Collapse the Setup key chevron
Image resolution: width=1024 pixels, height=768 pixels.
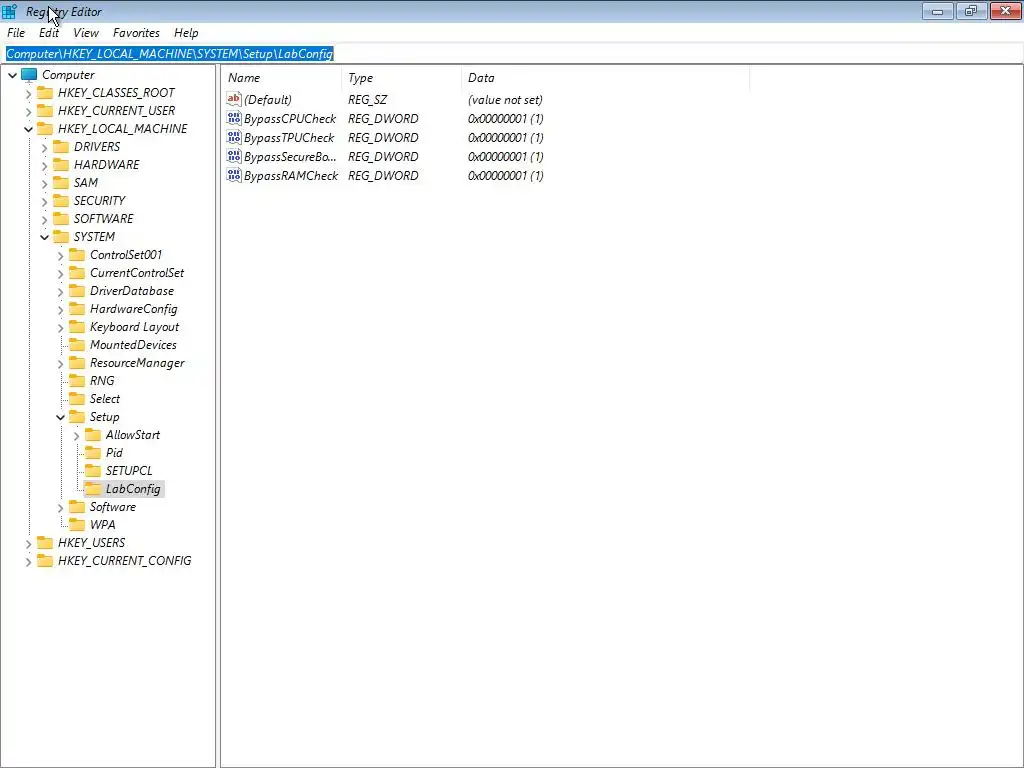(x=60, y=417)
